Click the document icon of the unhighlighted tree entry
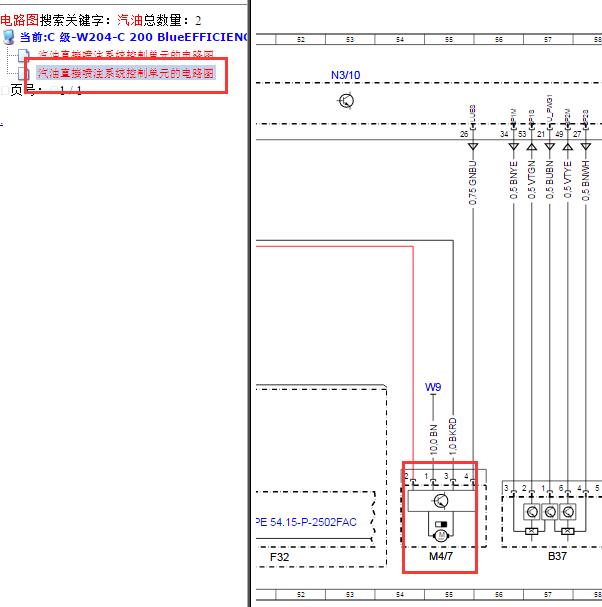Screen dimensions: 602x607 (24, 55)
